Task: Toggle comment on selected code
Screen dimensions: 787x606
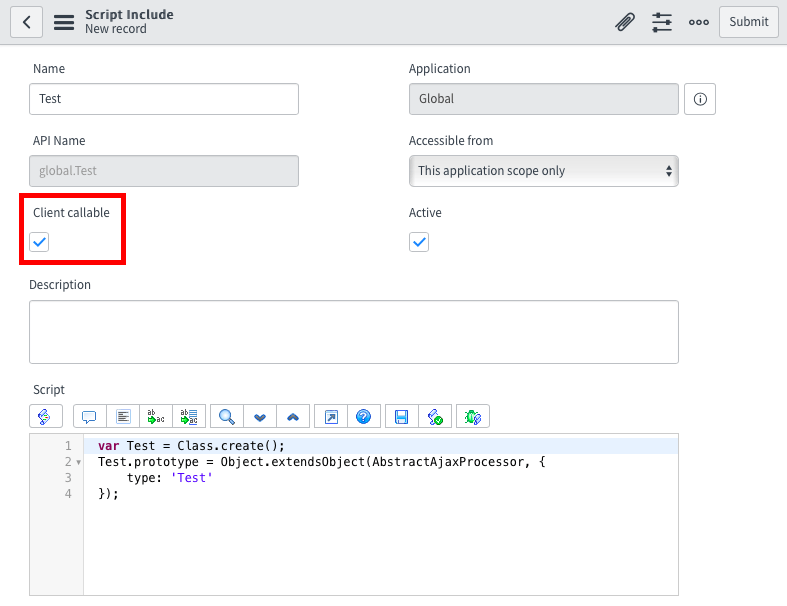Action: click(89, 416)
